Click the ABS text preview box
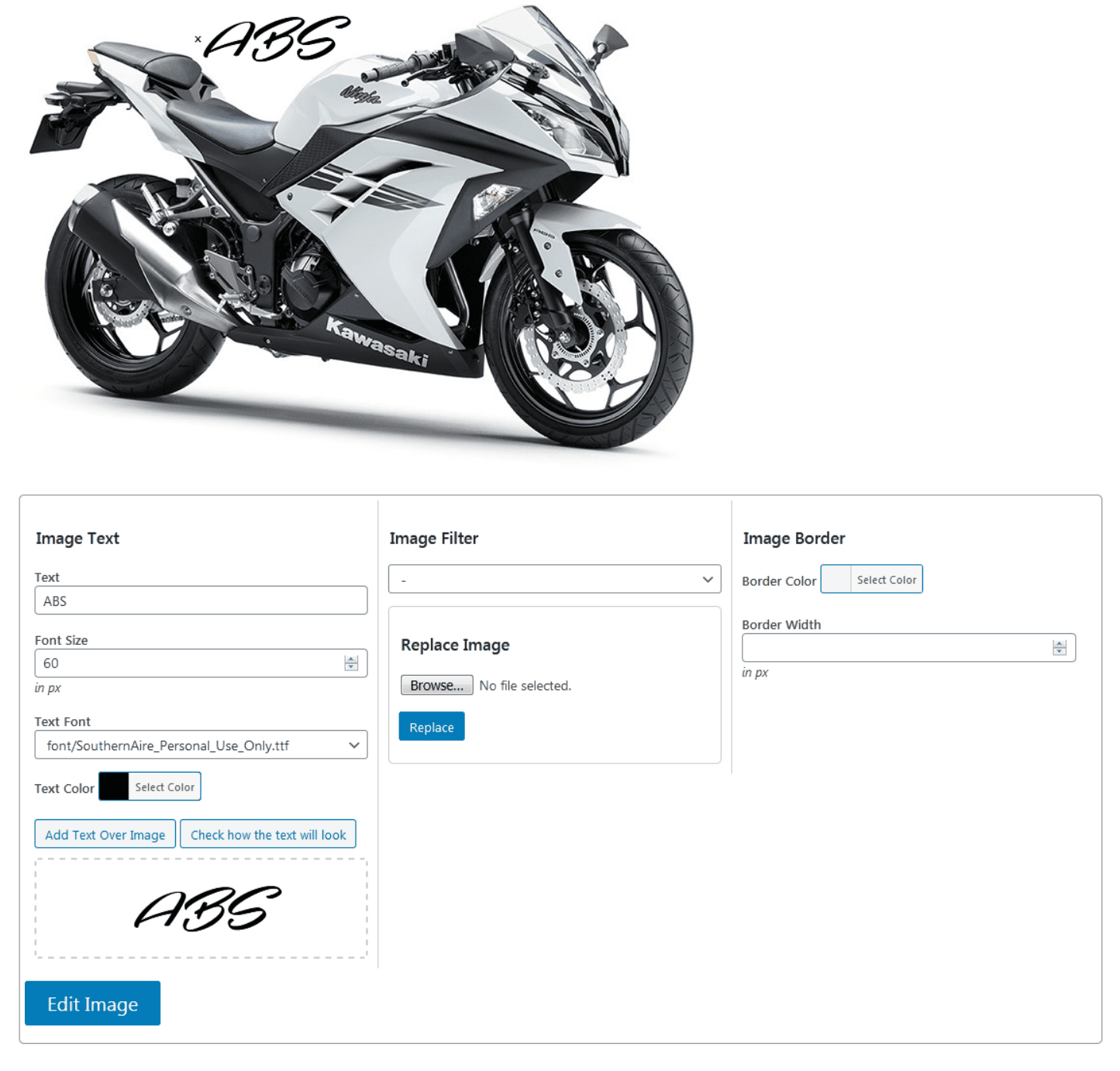This screenshot has height=1071, width=1120. tap(201, 908)
